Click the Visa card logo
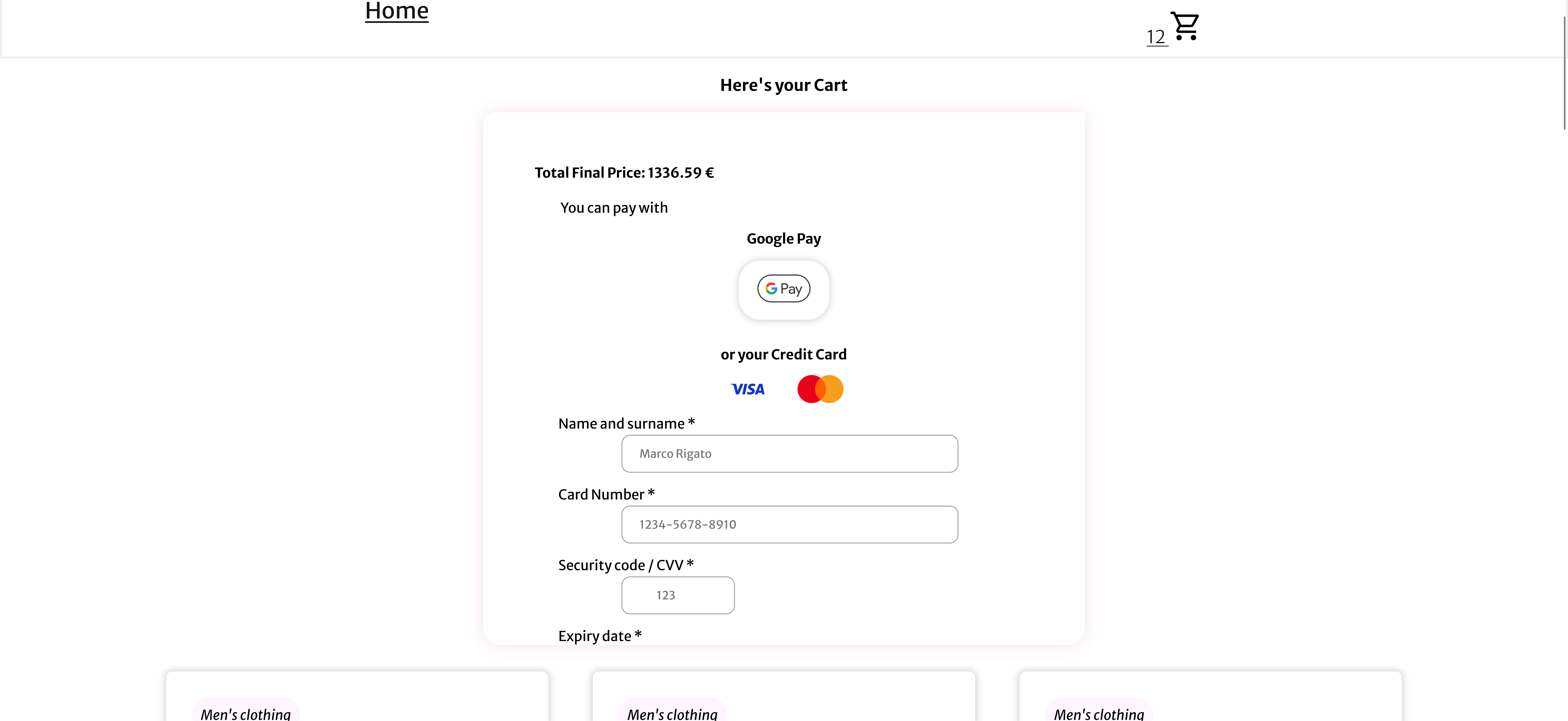 click(x=747, y=390)
